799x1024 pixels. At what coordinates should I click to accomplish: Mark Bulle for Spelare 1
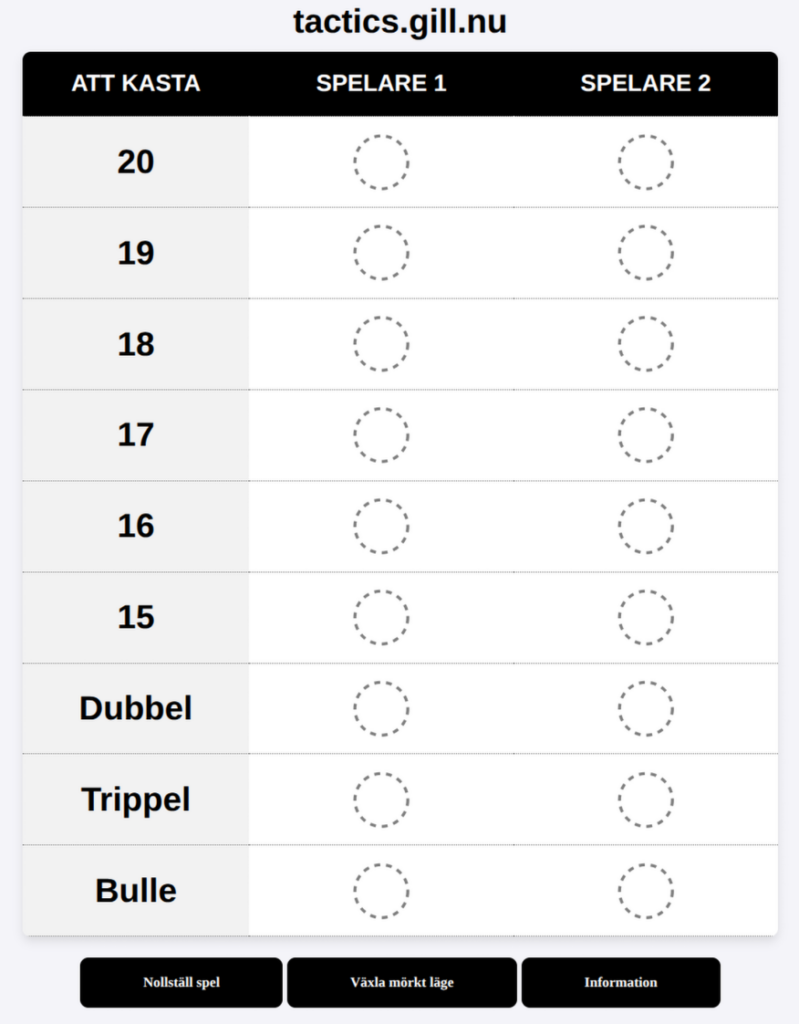pyautogui.click(x=381, y=890)
